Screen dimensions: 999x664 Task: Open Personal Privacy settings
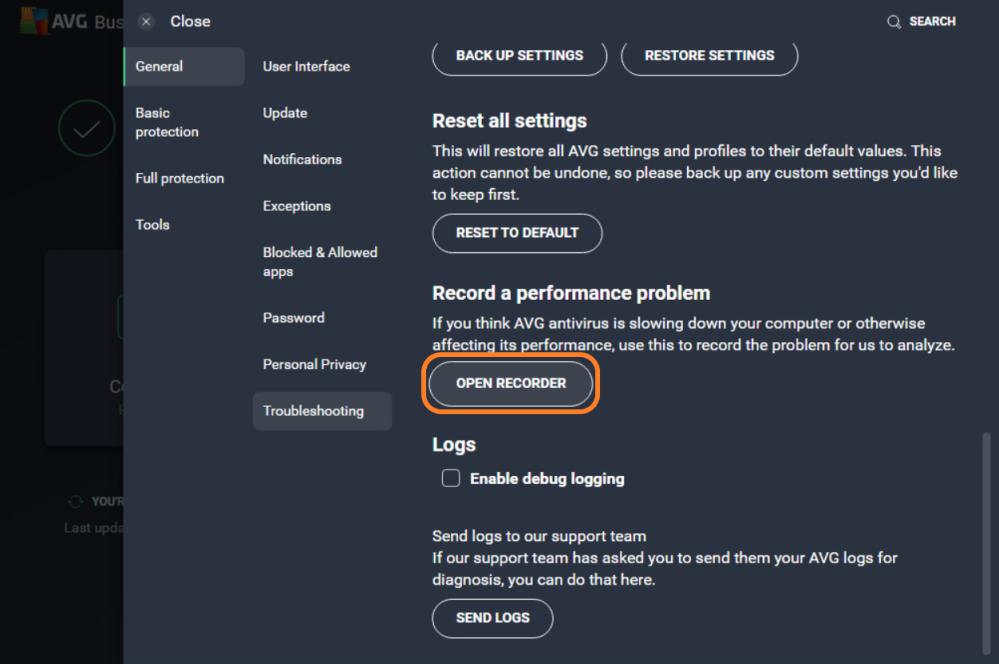click(314, 364)
